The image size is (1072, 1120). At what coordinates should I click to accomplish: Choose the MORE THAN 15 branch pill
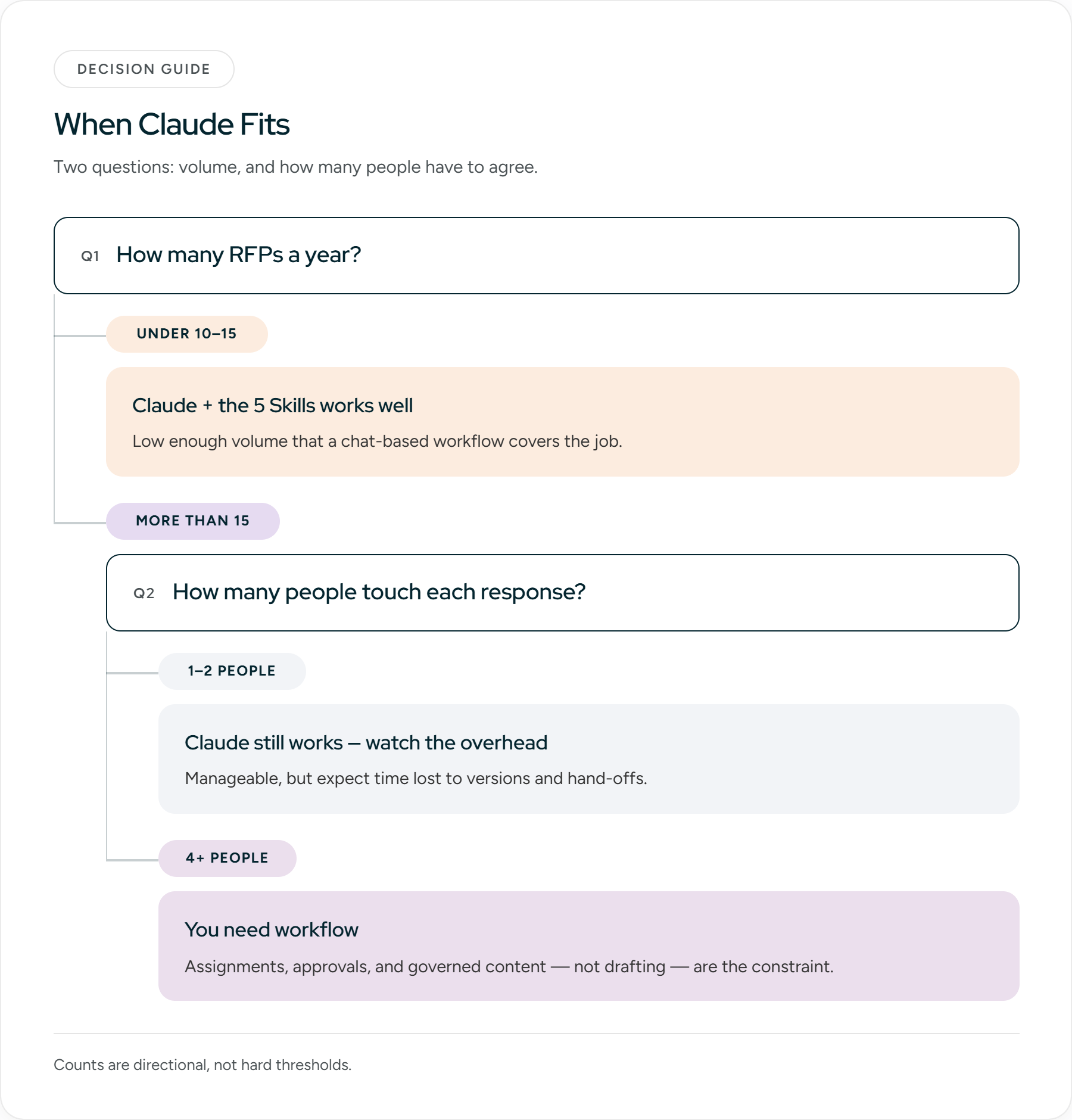(193, 521)
